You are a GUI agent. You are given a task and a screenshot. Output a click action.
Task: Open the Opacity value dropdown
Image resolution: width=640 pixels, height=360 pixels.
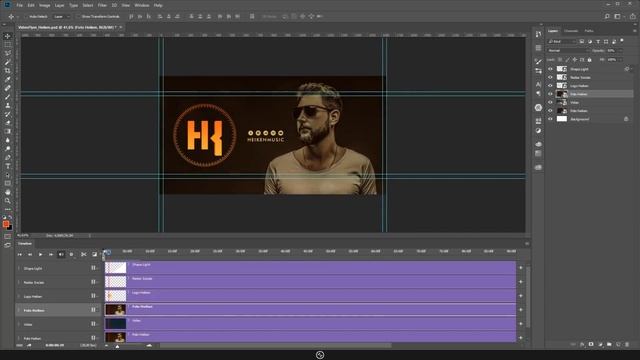pyautogui.click(x=620, y=51)
